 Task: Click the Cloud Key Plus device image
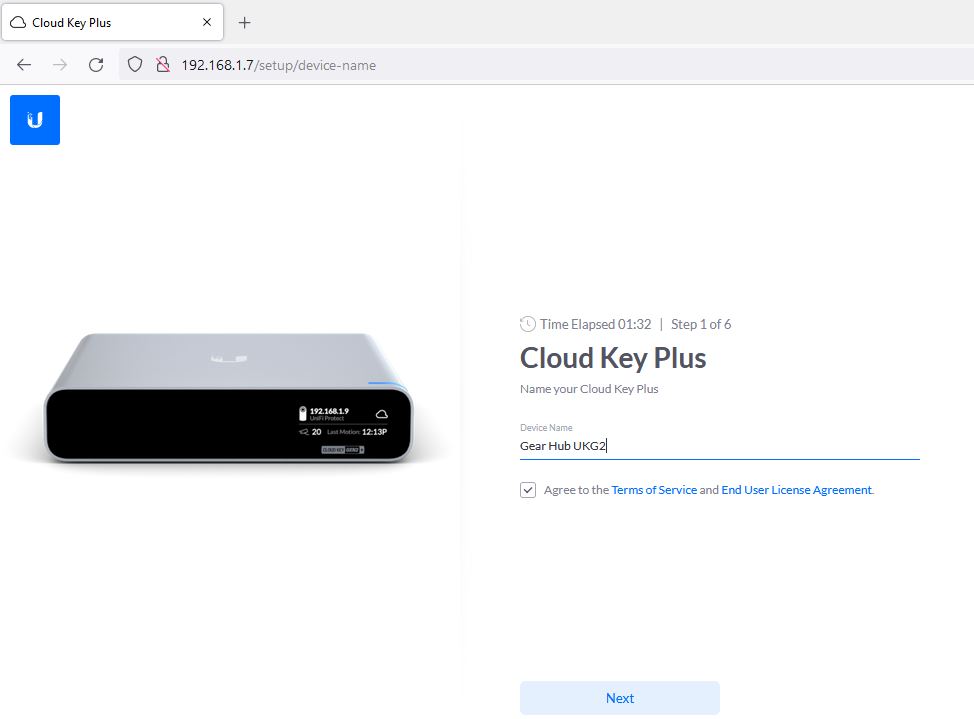point(229,398)
